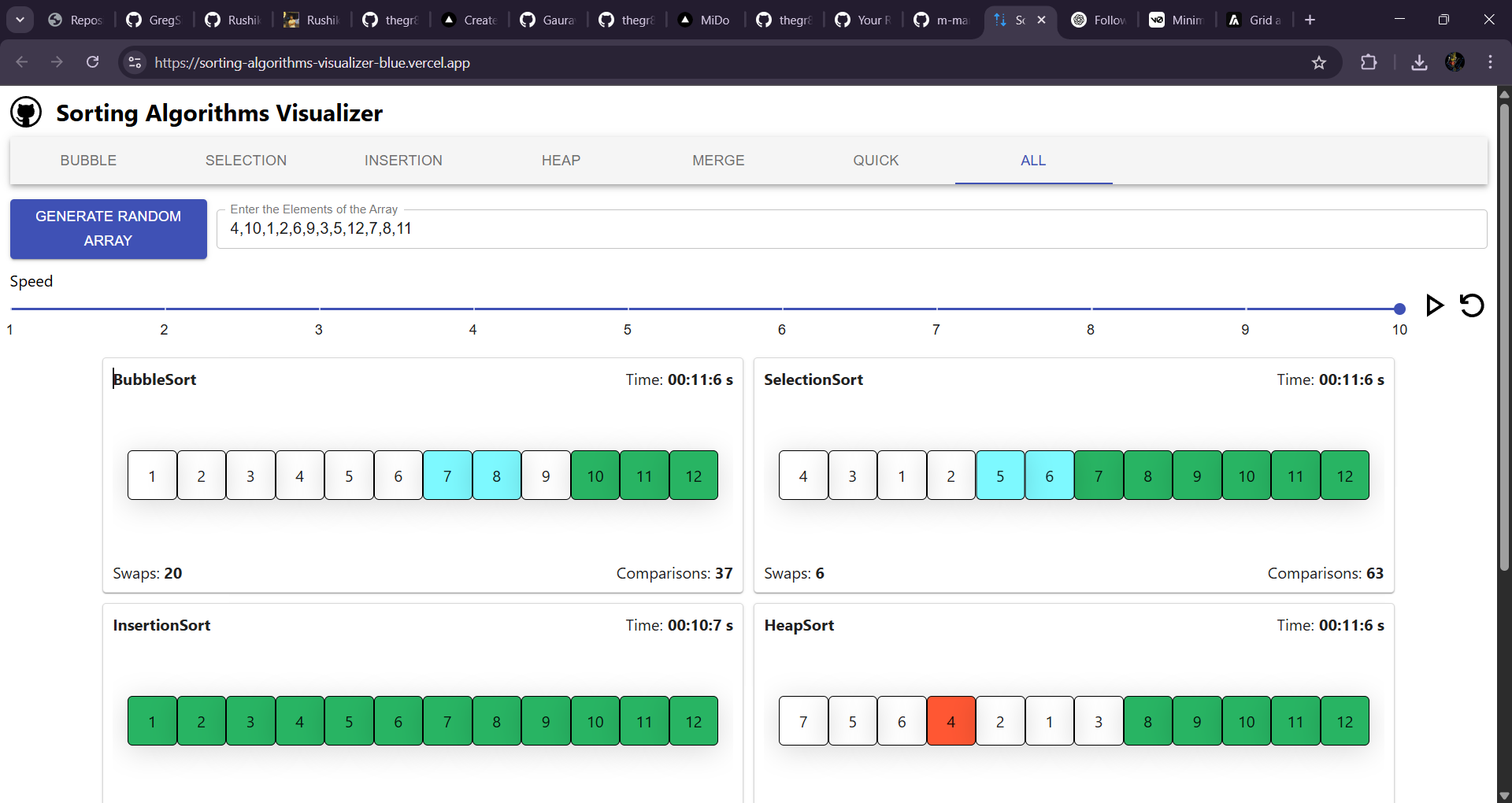Screen dimensions: 1512x803
Task: Click the red 4 cell in HeapSort
Action: [x=951, y=721]
